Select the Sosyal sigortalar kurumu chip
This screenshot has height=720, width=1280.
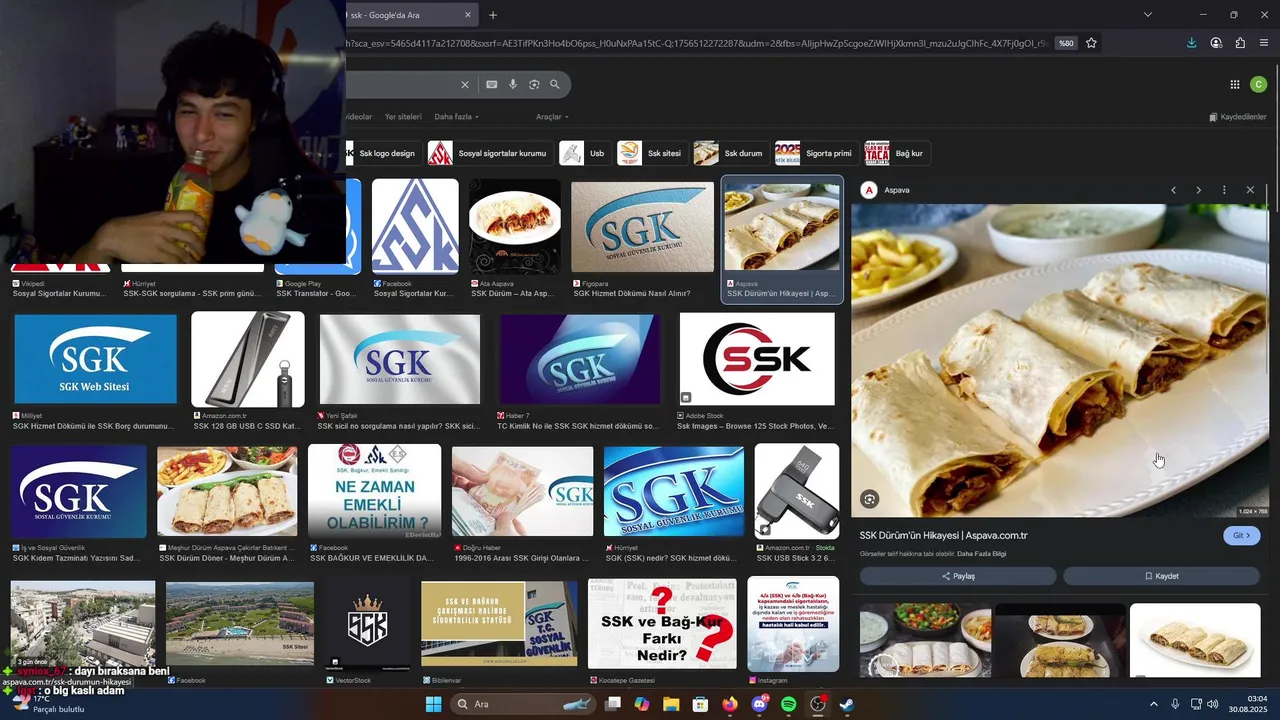489,153
